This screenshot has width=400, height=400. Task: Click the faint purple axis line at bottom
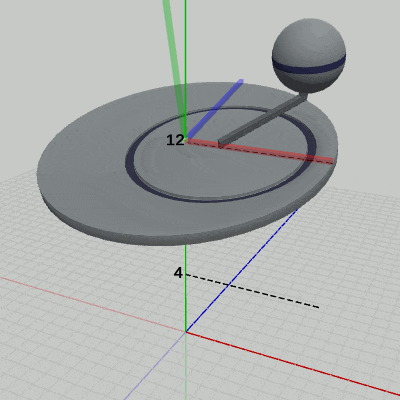155,366
